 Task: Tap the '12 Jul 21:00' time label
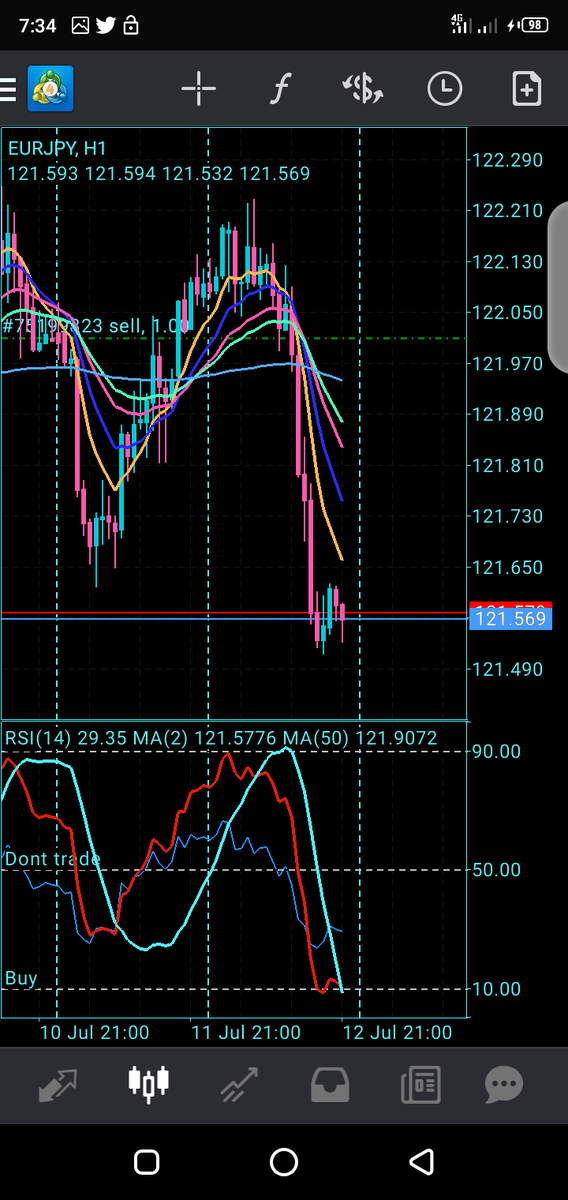tap(397, 1032)
